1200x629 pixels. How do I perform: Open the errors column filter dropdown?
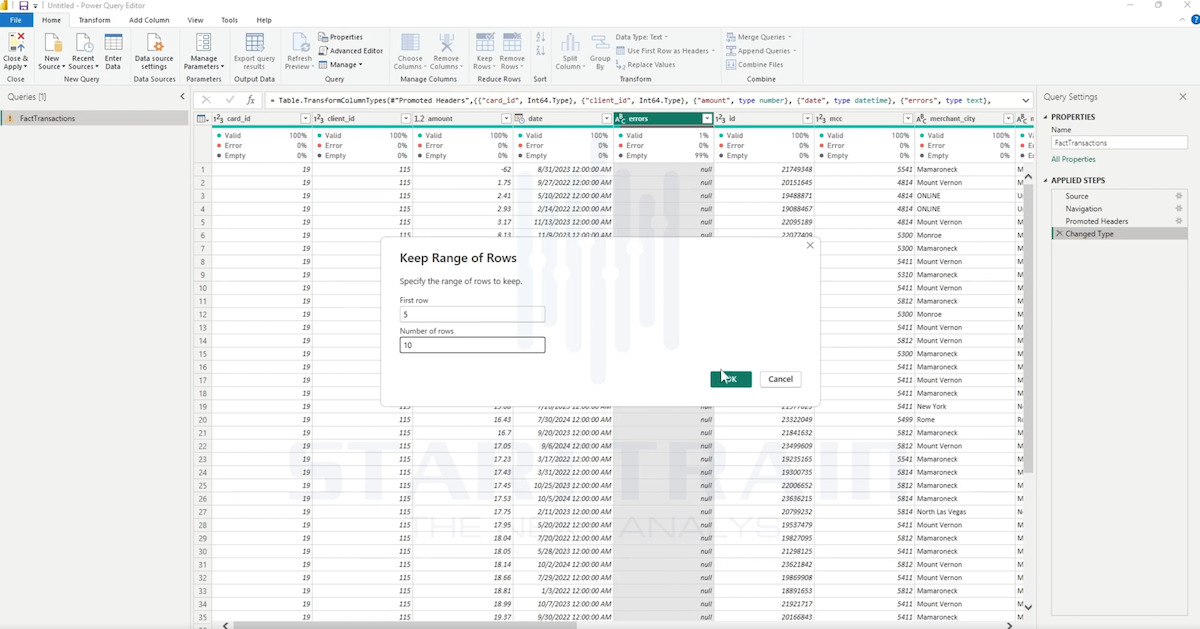(707, 119)
